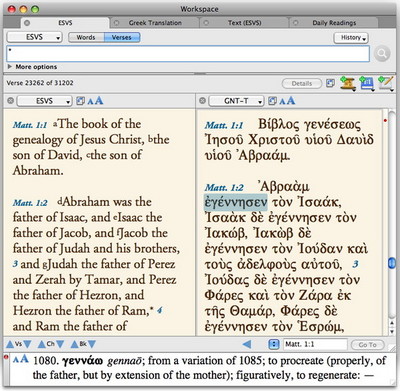Switch to the Greek Translation tab
The height and width of the screenshot is (391, 400).
155,23
